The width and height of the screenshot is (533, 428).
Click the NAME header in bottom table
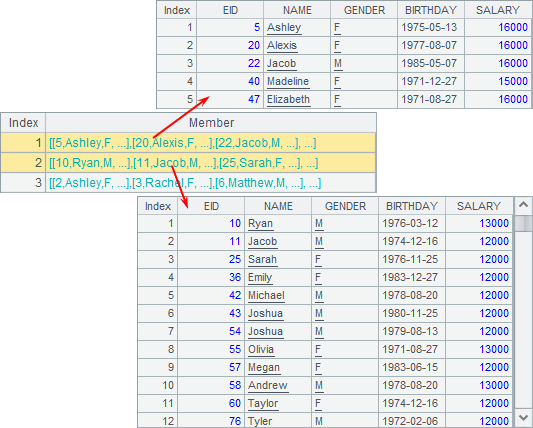pyautogui.click(x=278, y=206)
